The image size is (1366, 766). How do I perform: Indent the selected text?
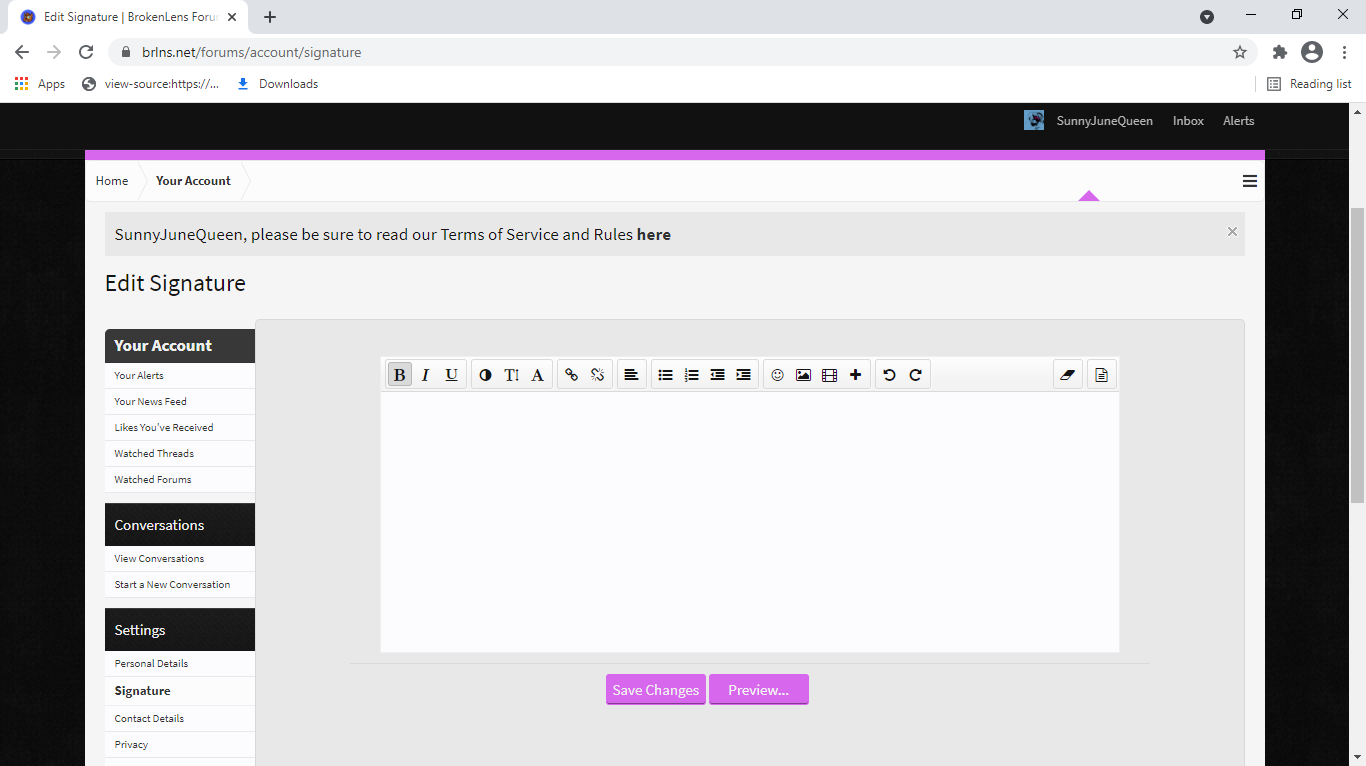click(743, 375)
